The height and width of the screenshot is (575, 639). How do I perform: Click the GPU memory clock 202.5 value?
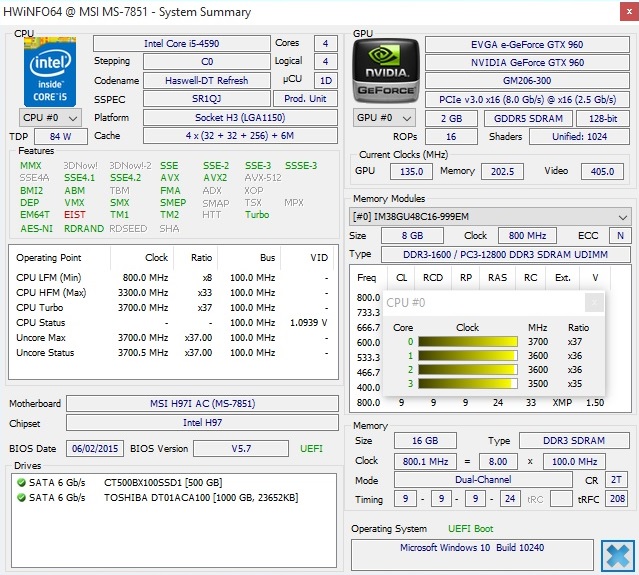502,171
